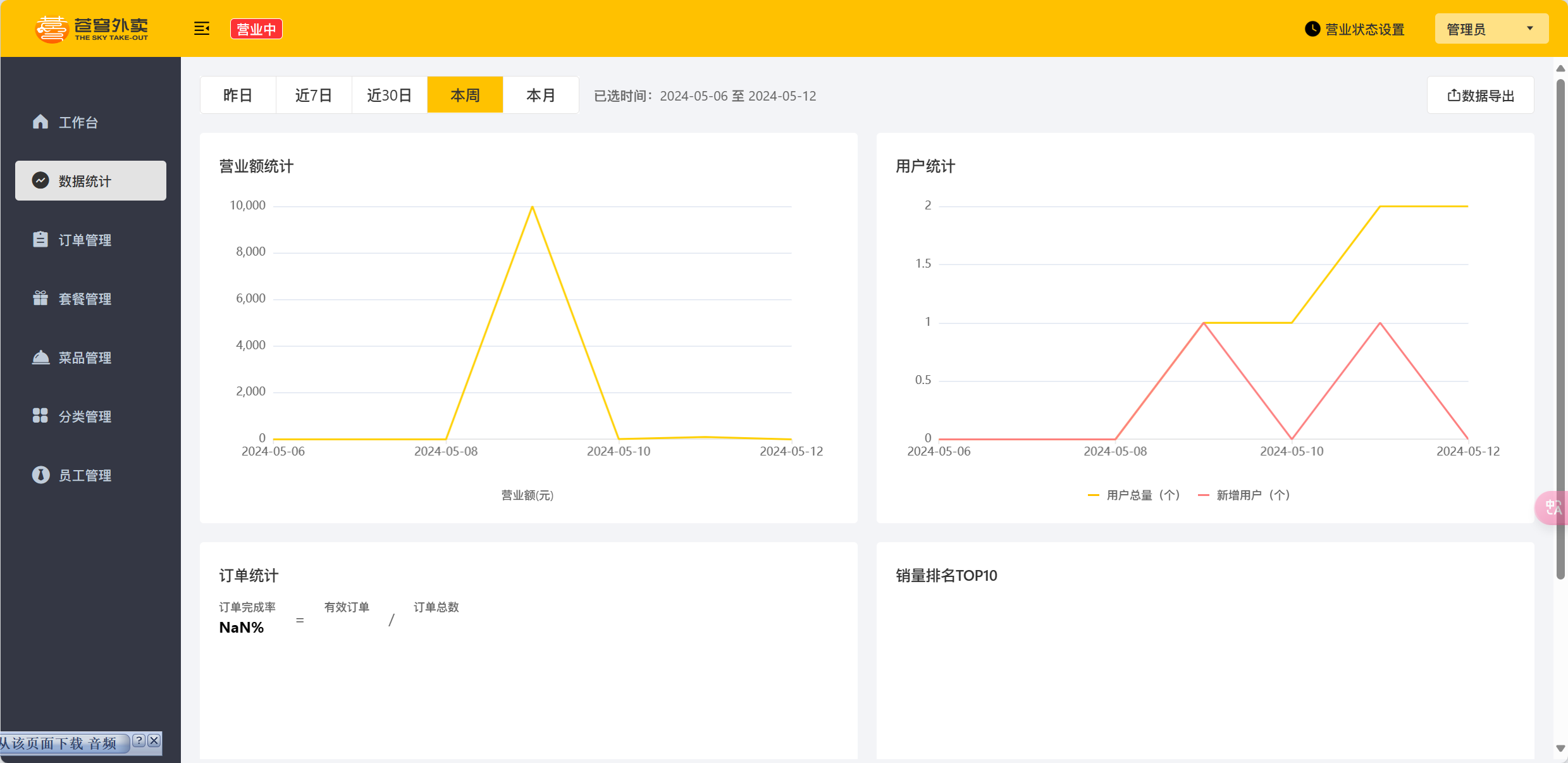Click the page vertical scrollbar thumb
1568x763 pixels.
[x=1560, y=329]
